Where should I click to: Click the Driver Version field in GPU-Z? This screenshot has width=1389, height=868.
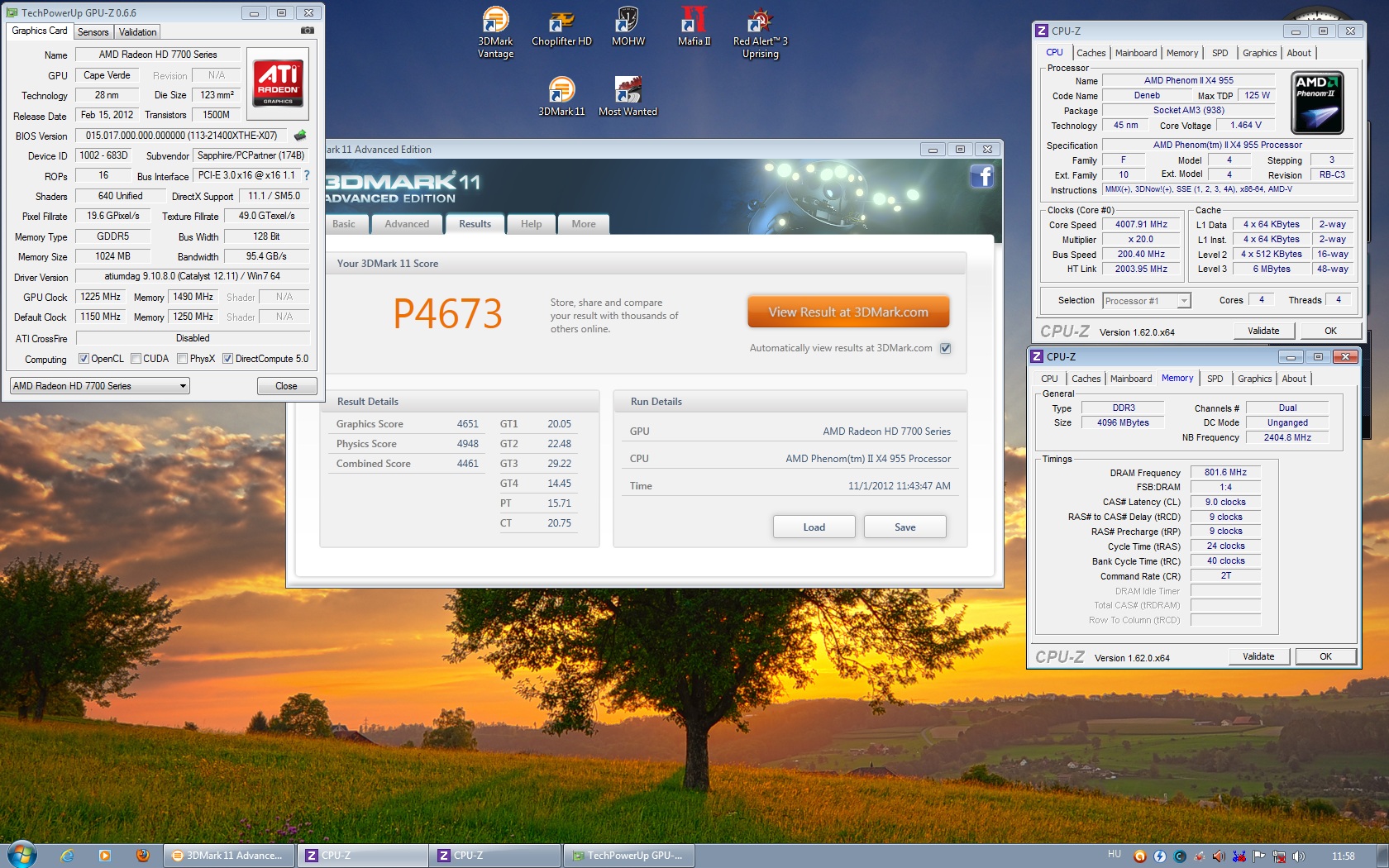pyautogui.click(x=192, y=277)
